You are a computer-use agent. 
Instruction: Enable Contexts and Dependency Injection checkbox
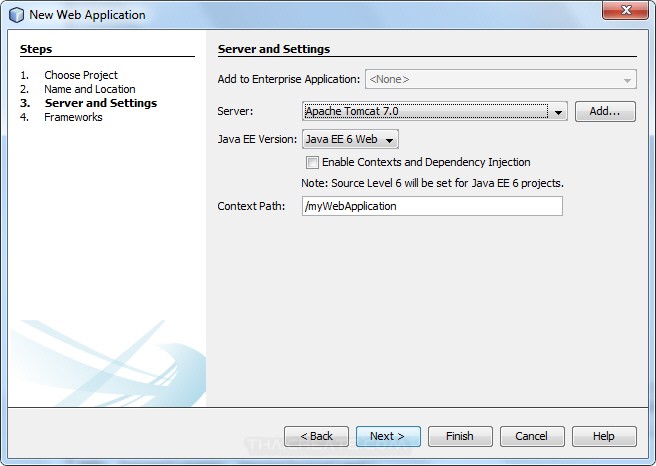313,162
